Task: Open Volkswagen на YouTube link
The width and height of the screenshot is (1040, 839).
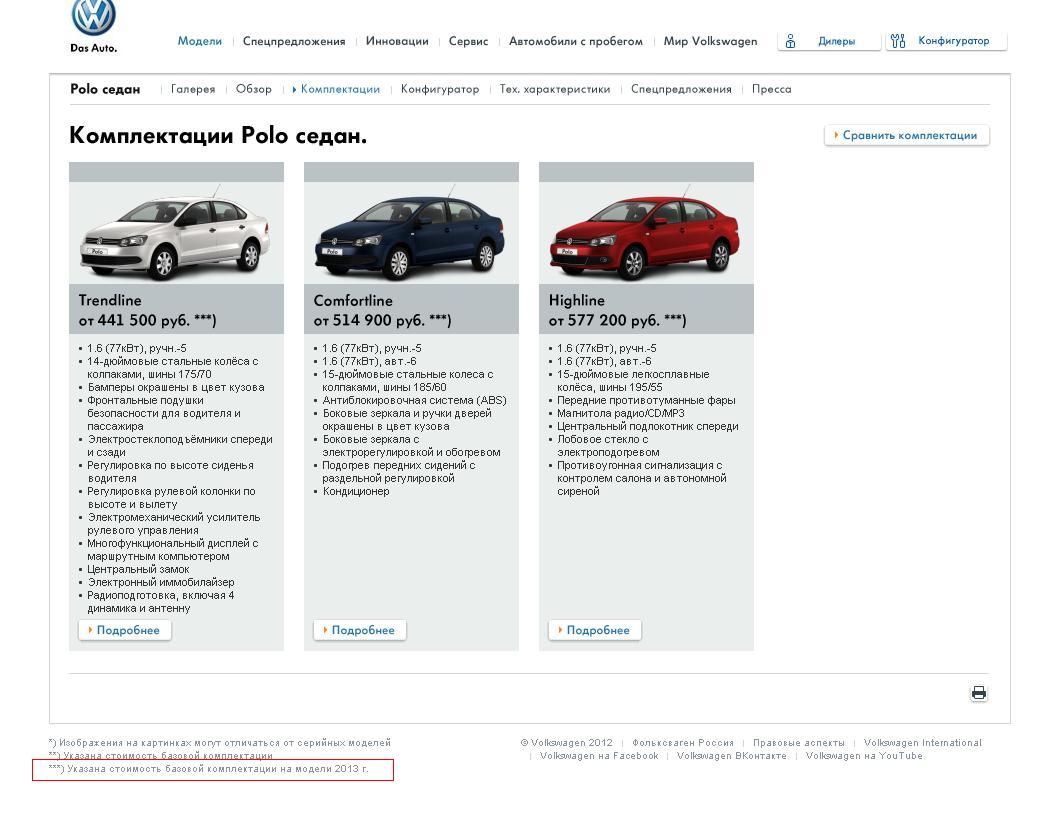Action: tap(864, 755)
